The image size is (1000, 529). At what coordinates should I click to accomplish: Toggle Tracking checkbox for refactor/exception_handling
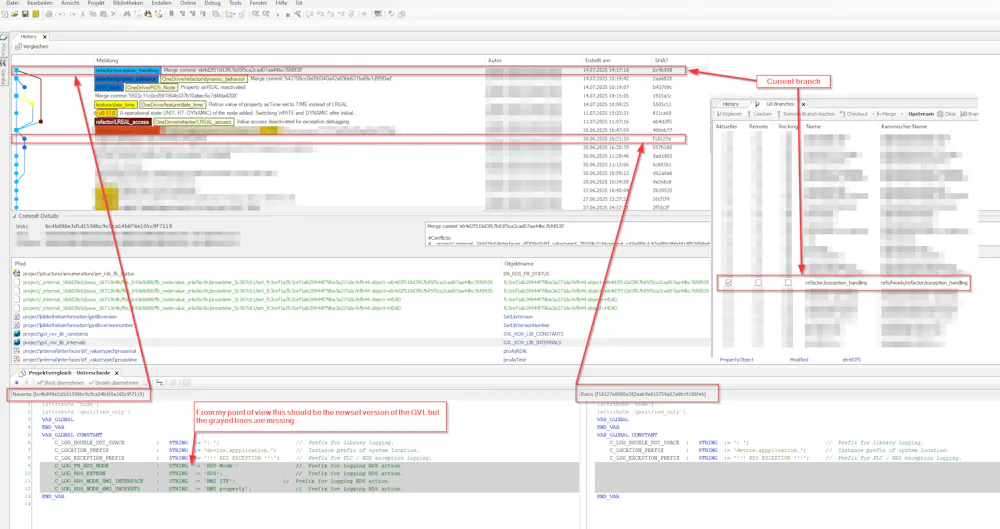[788, 283]
